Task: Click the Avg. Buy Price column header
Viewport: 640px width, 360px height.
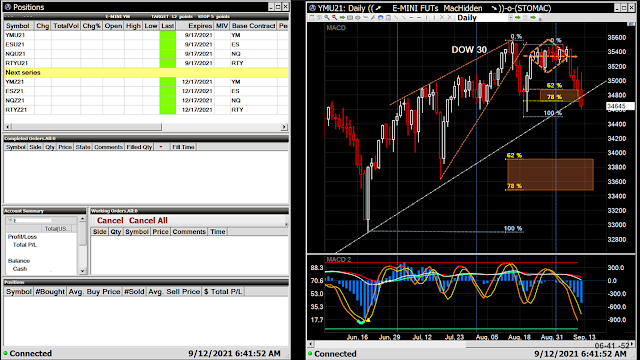Action: point(94,291)
